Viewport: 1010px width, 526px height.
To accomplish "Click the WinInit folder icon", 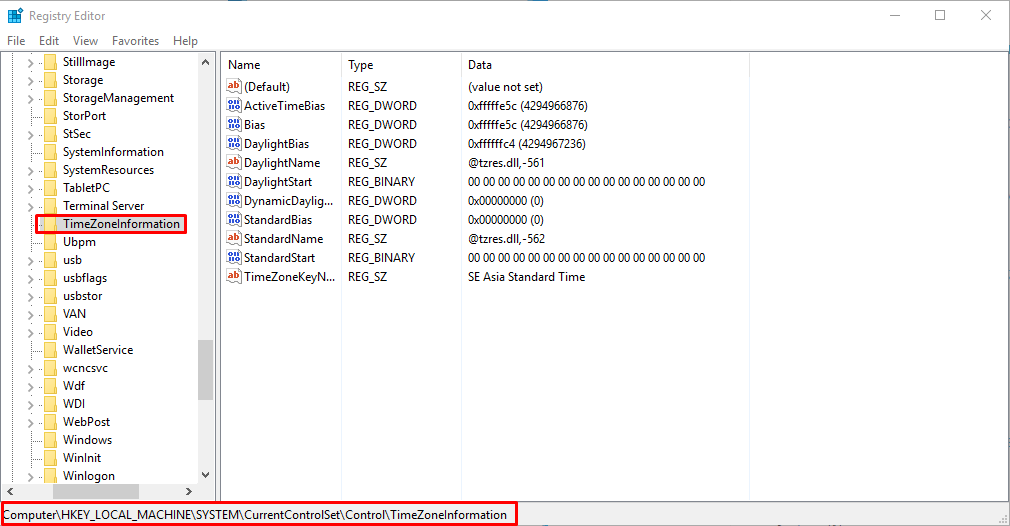I will [50, 458].
